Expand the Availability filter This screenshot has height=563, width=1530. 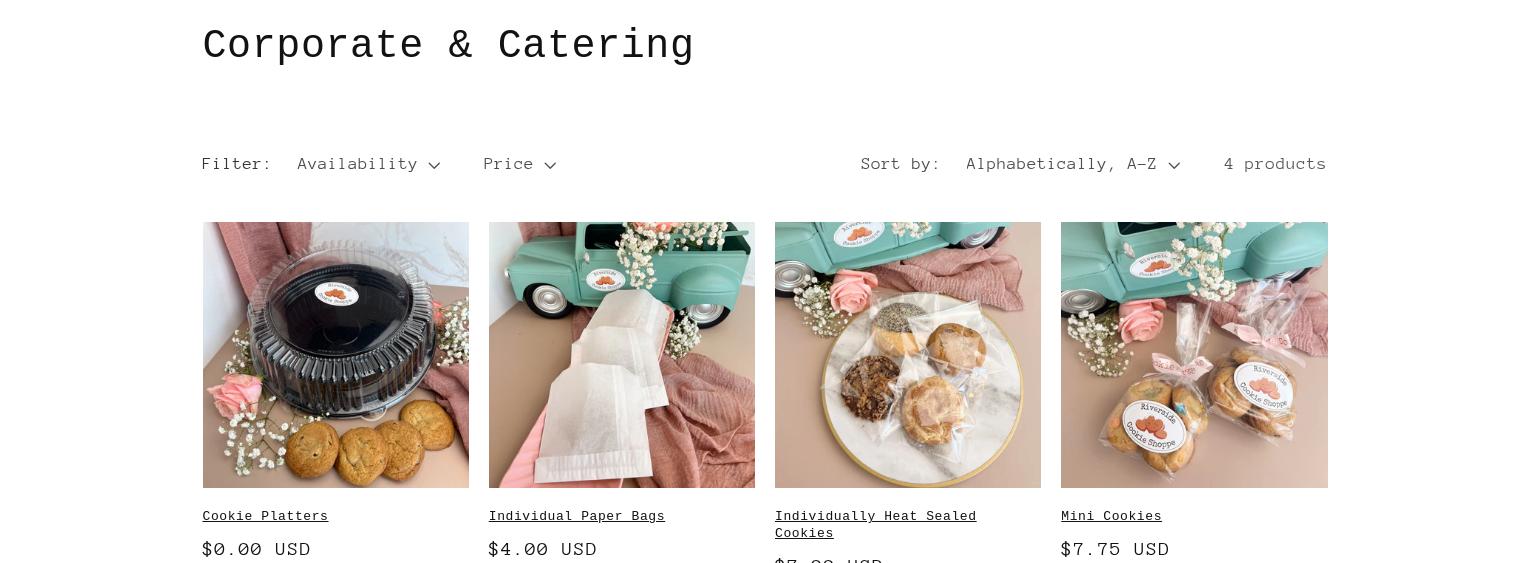pyautogui.click(x=368, y=164)
